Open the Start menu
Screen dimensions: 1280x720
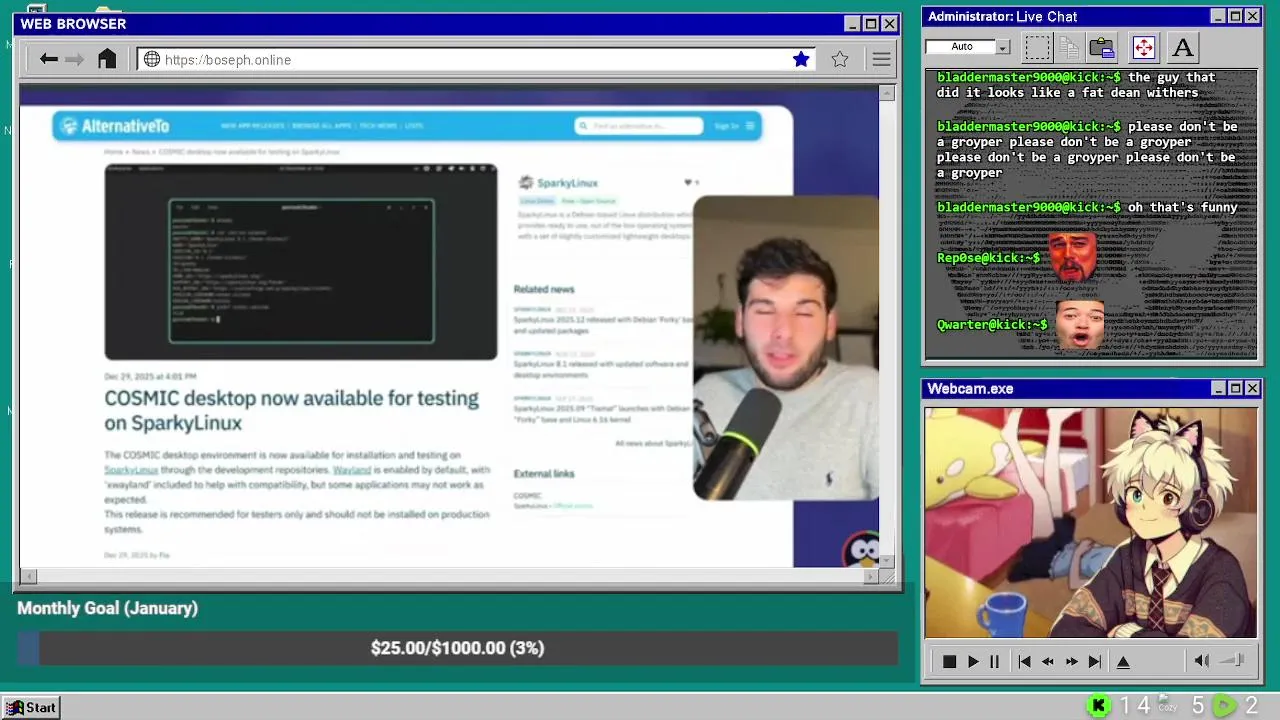(31, 707)
